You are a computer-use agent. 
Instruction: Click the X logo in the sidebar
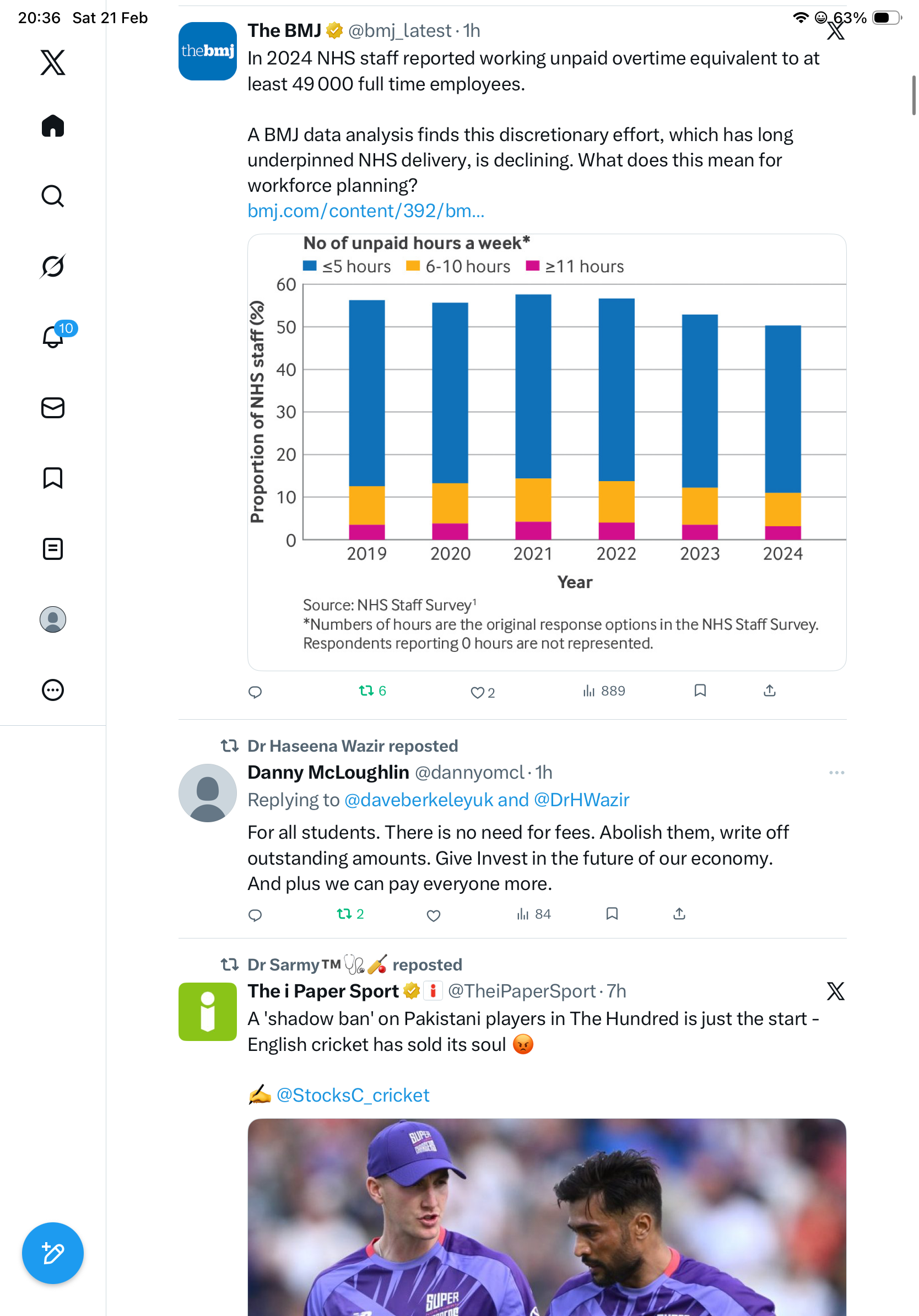point(53,62)
